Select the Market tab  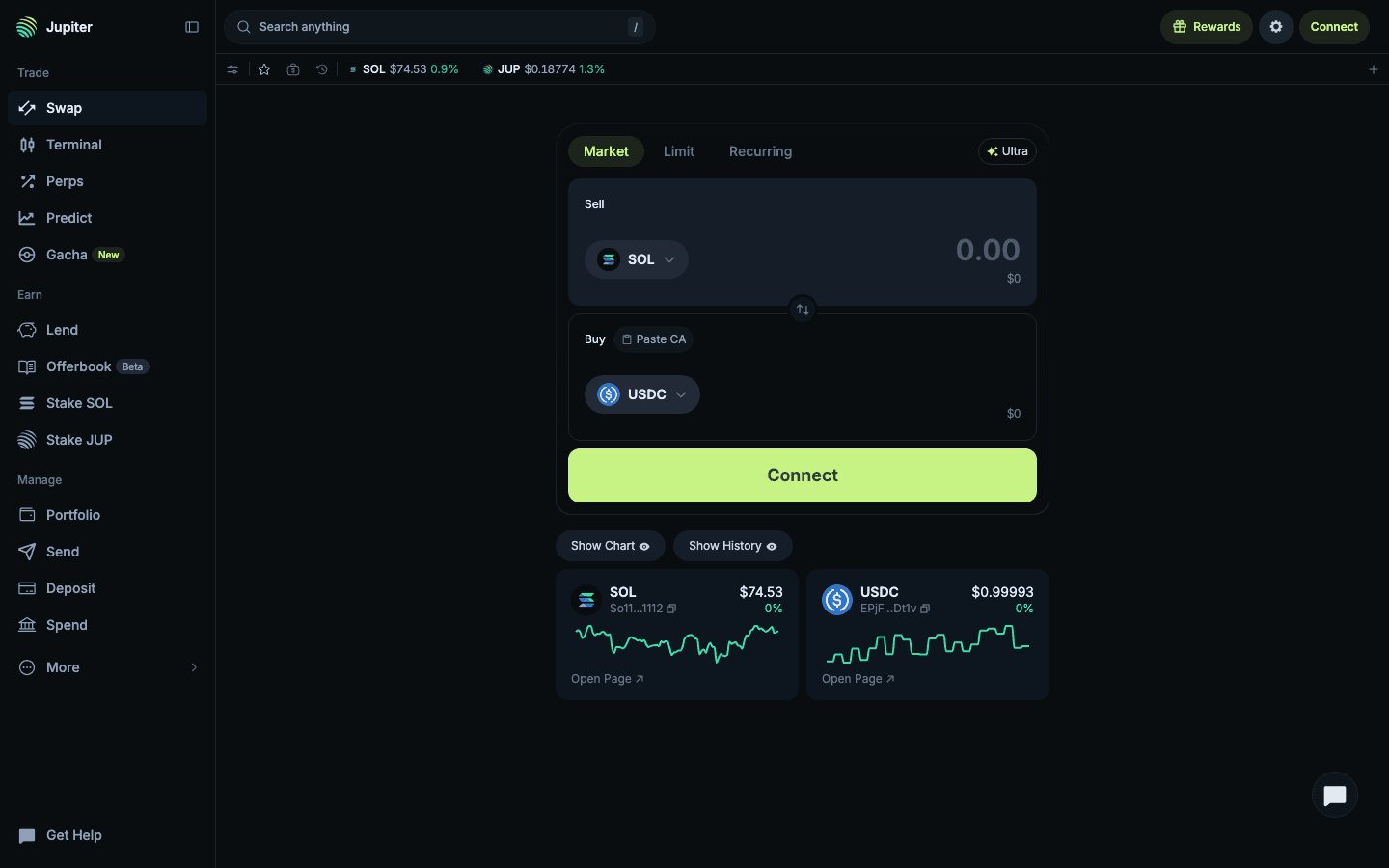pyautogui.click(x=606, y=151)
